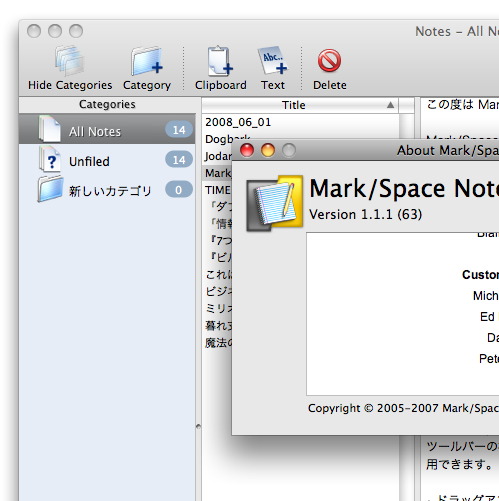Minimize the About Mark/Space window
499x501 pixels.
[268, 150]
